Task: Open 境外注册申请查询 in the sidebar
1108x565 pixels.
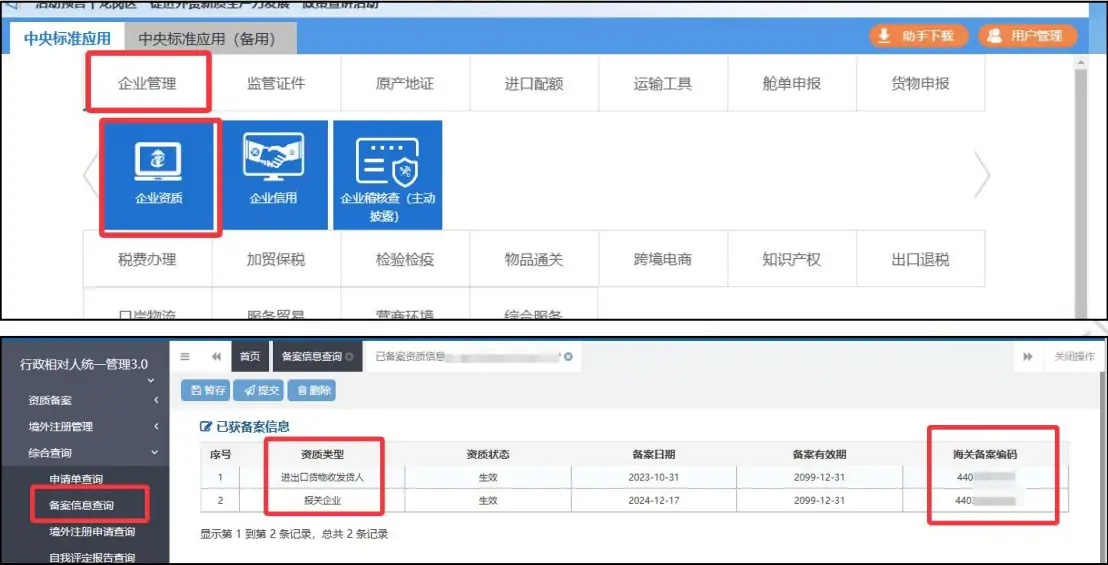Action: pos(92,531)
